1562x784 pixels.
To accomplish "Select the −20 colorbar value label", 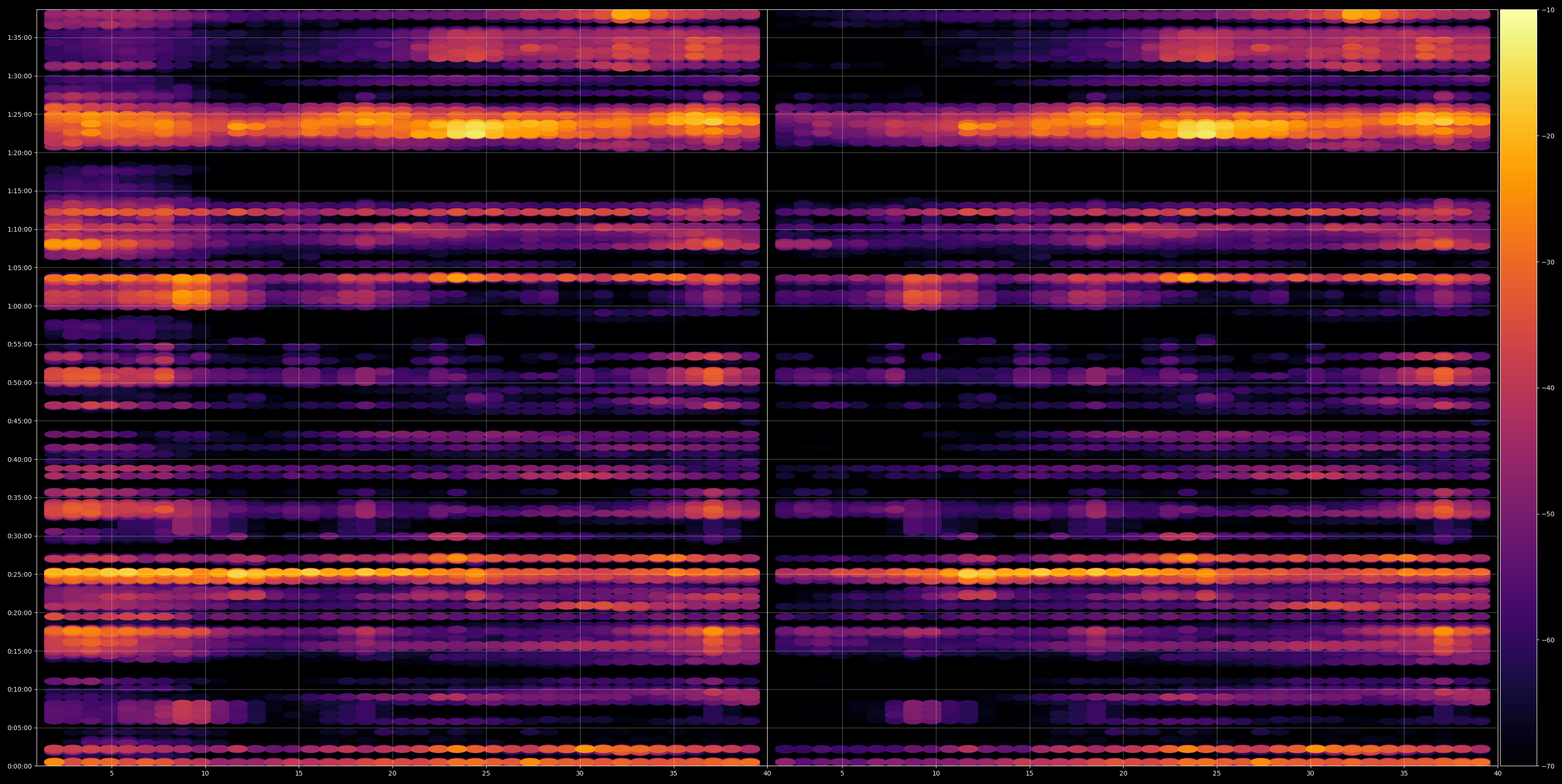I will pos(1548,136).
